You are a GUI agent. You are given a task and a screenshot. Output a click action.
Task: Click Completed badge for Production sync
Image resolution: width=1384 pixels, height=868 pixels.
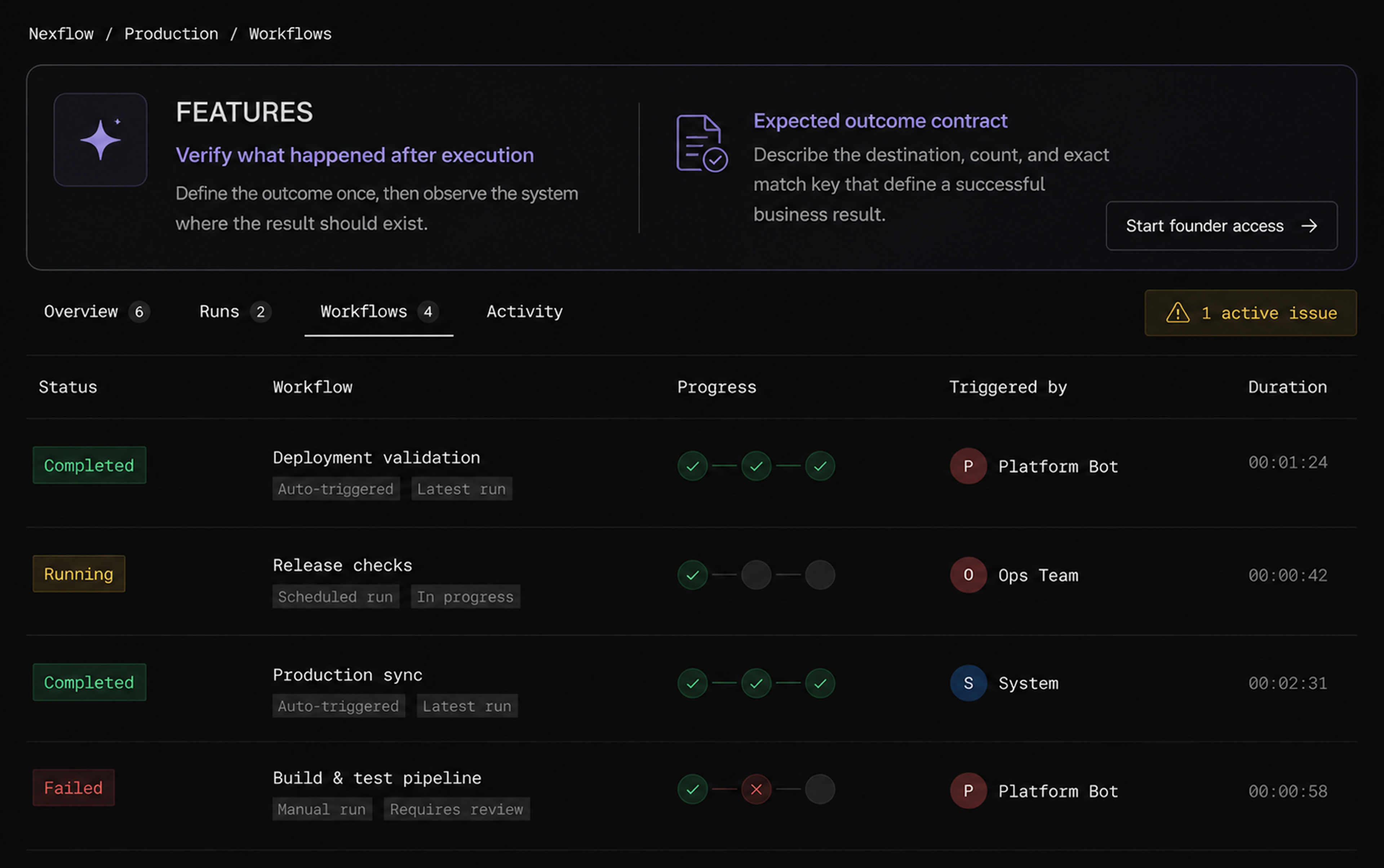tap(90, 682)
